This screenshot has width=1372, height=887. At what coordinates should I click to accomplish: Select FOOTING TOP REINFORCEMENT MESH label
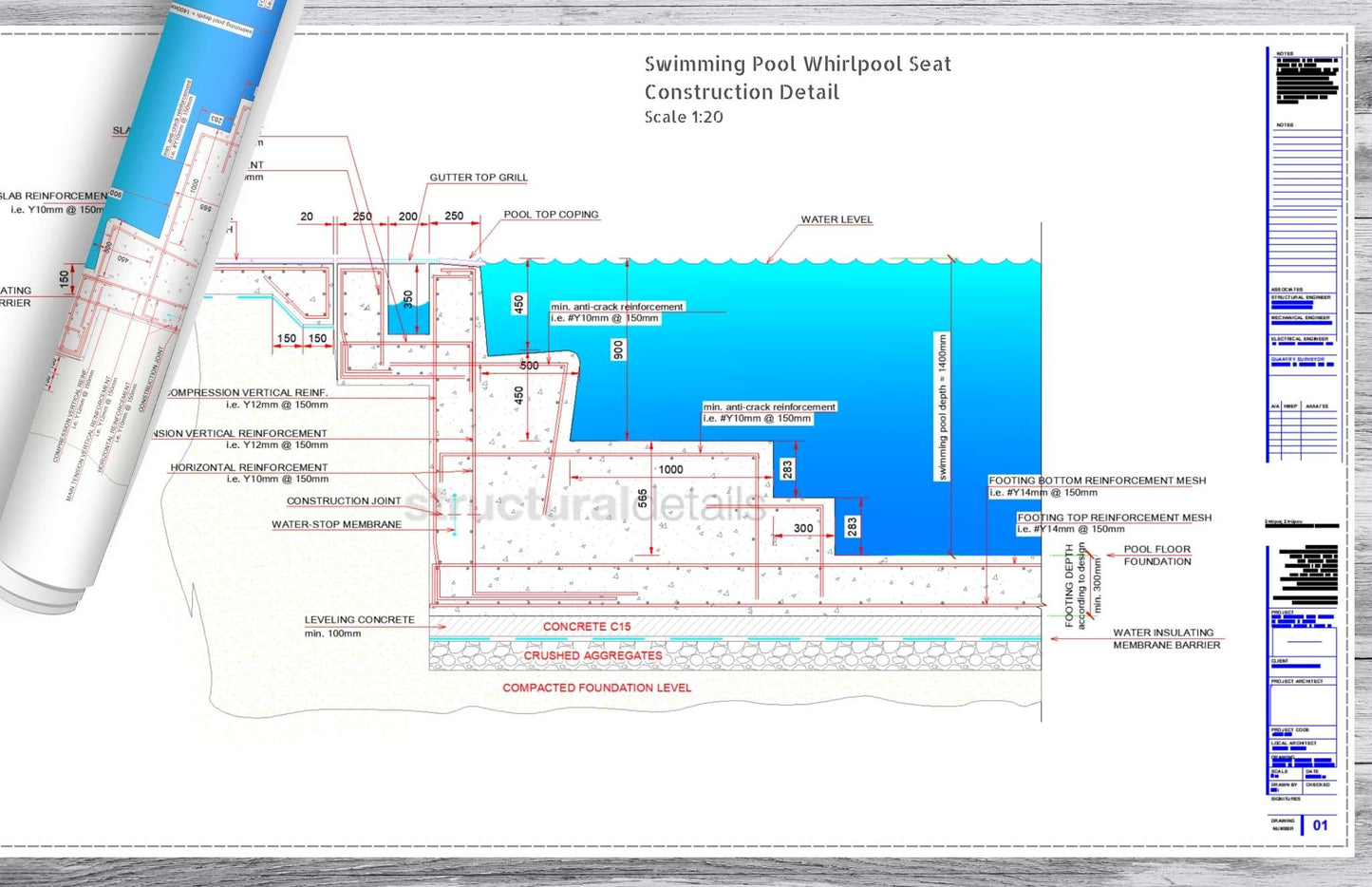(x=1114, y=518)
